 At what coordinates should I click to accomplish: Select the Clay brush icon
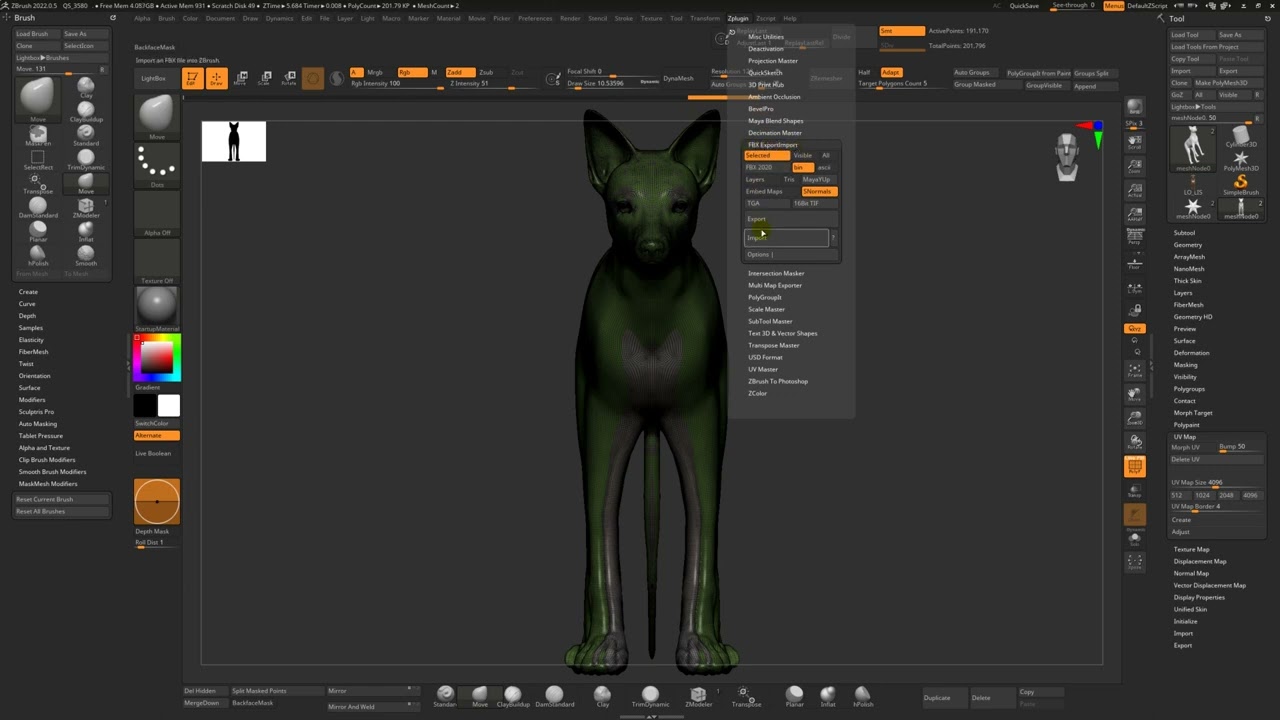[x=86, y=86]
